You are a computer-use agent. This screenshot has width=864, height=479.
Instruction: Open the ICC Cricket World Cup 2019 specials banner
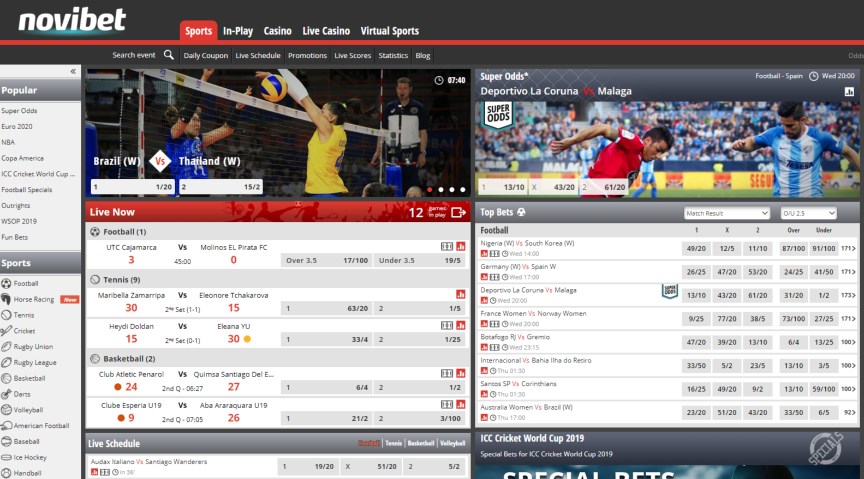667,454
